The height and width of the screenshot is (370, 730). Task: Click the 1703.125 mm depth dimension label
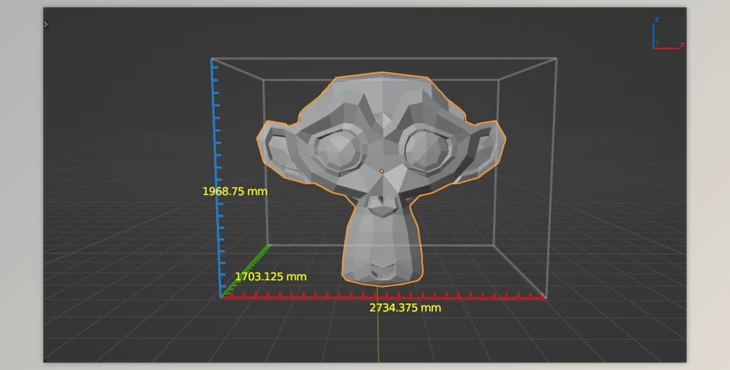click(x=271, y=277)
